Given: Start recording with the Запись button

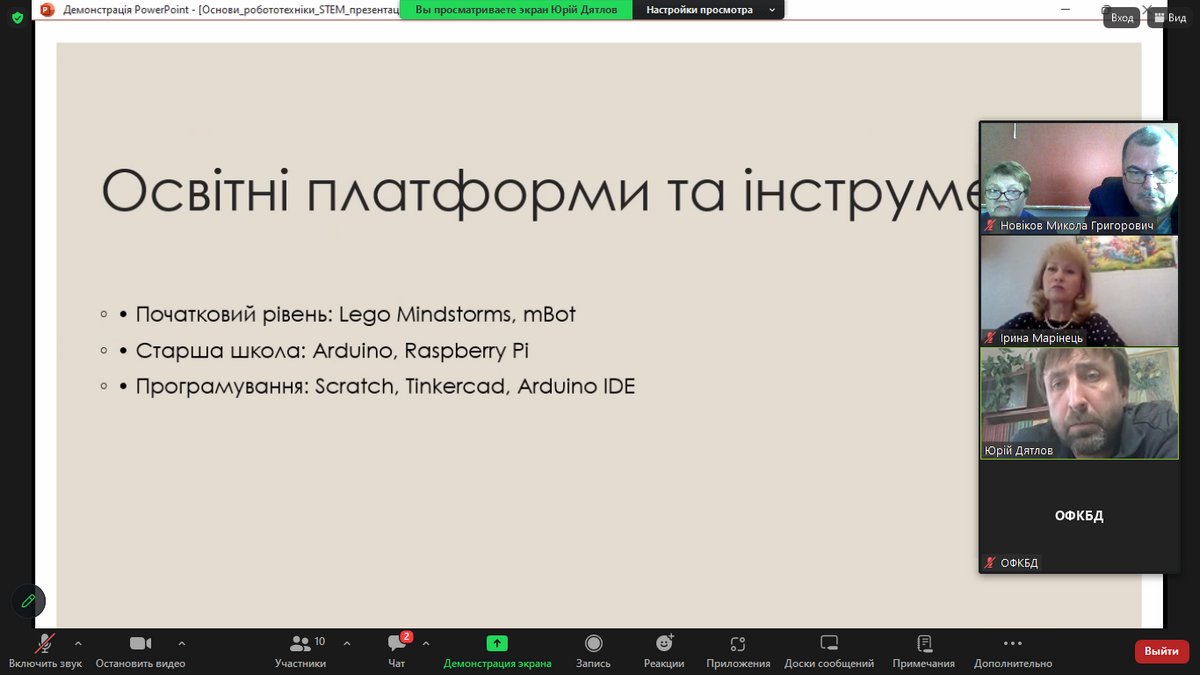Looking at the screenshot, I should click(594, 651).
